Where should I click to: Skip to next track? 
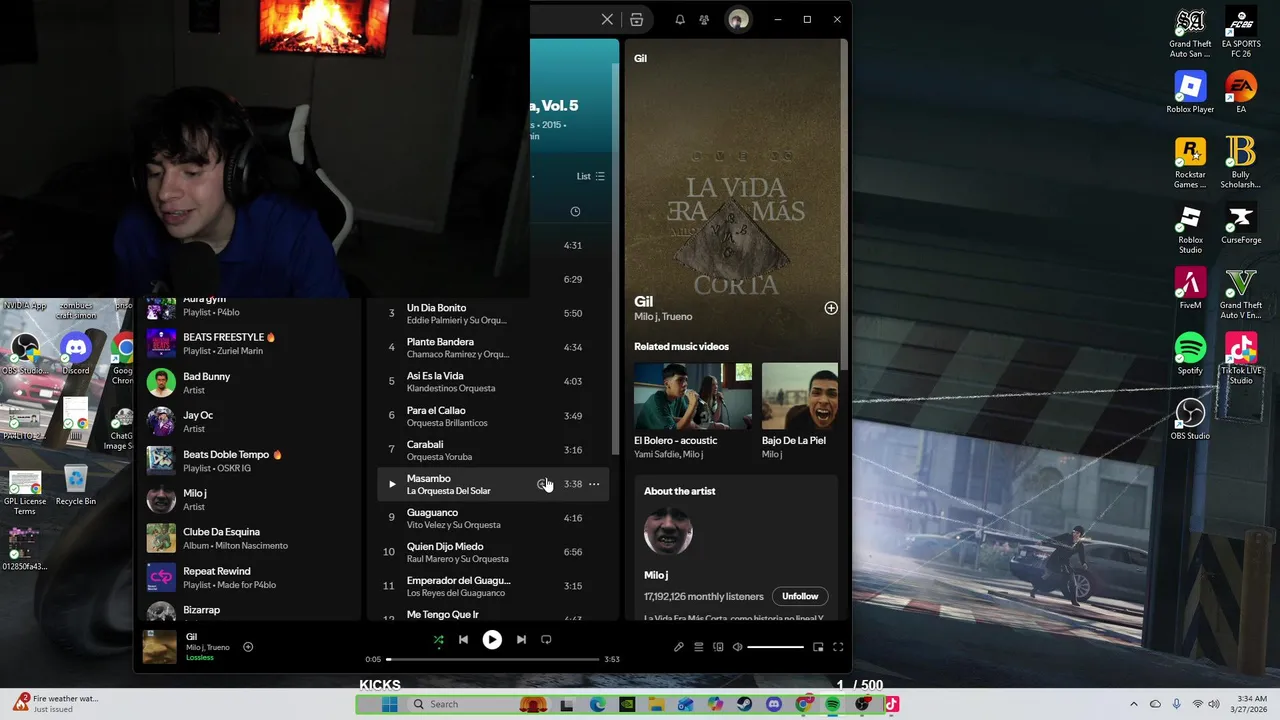521,640
